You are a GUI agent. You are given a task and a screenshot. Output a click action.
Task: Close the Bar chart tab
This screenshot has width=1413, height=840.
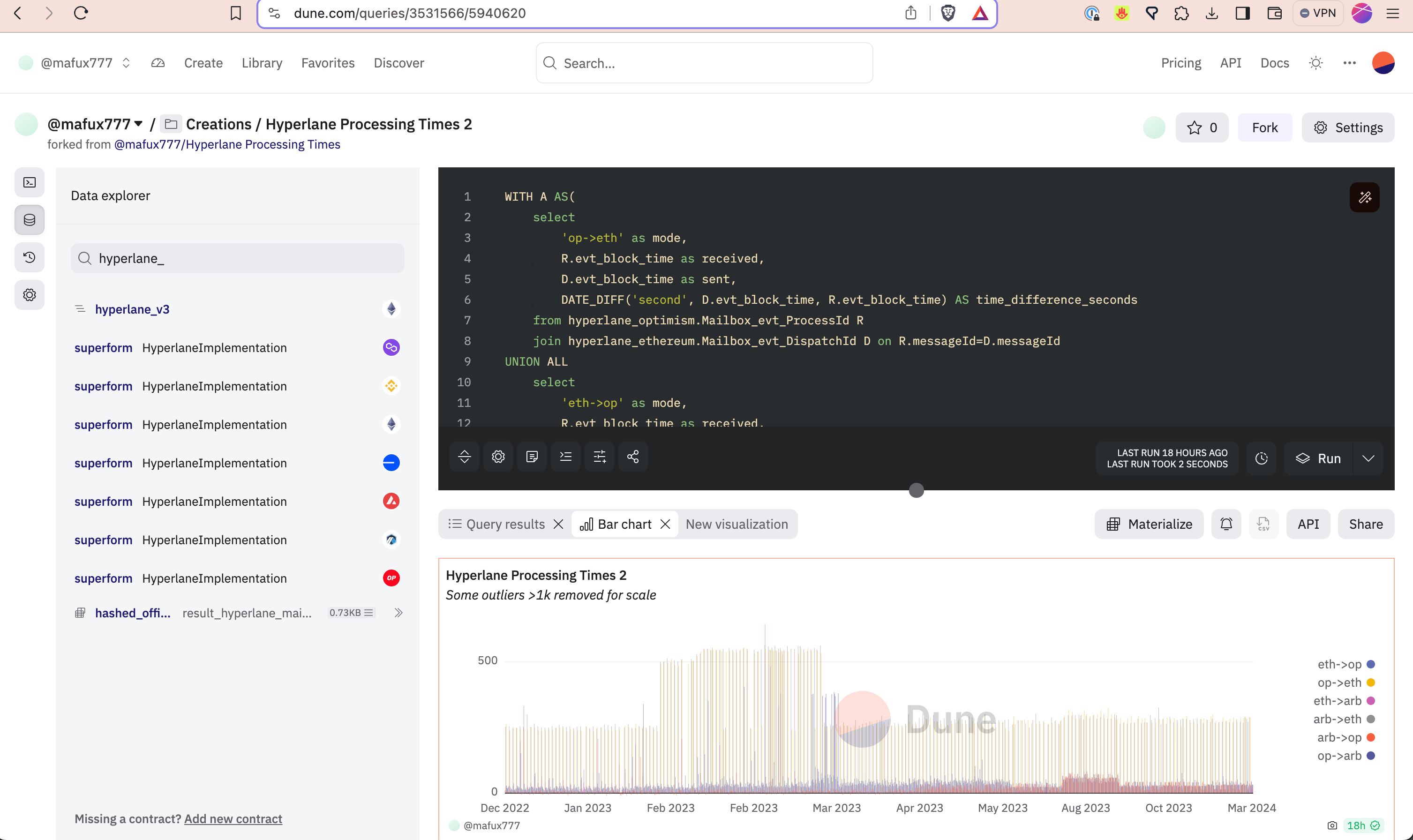point(665,524)
